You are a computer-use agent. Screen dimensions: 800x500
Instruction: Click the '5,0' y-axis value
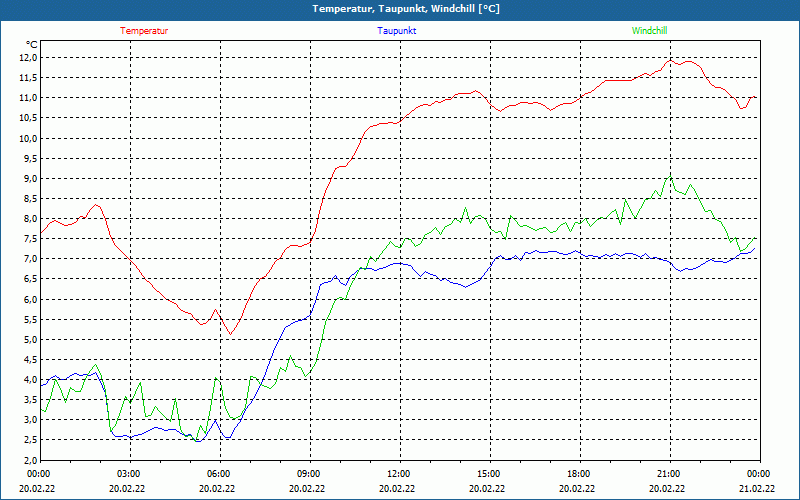[31, 339]
